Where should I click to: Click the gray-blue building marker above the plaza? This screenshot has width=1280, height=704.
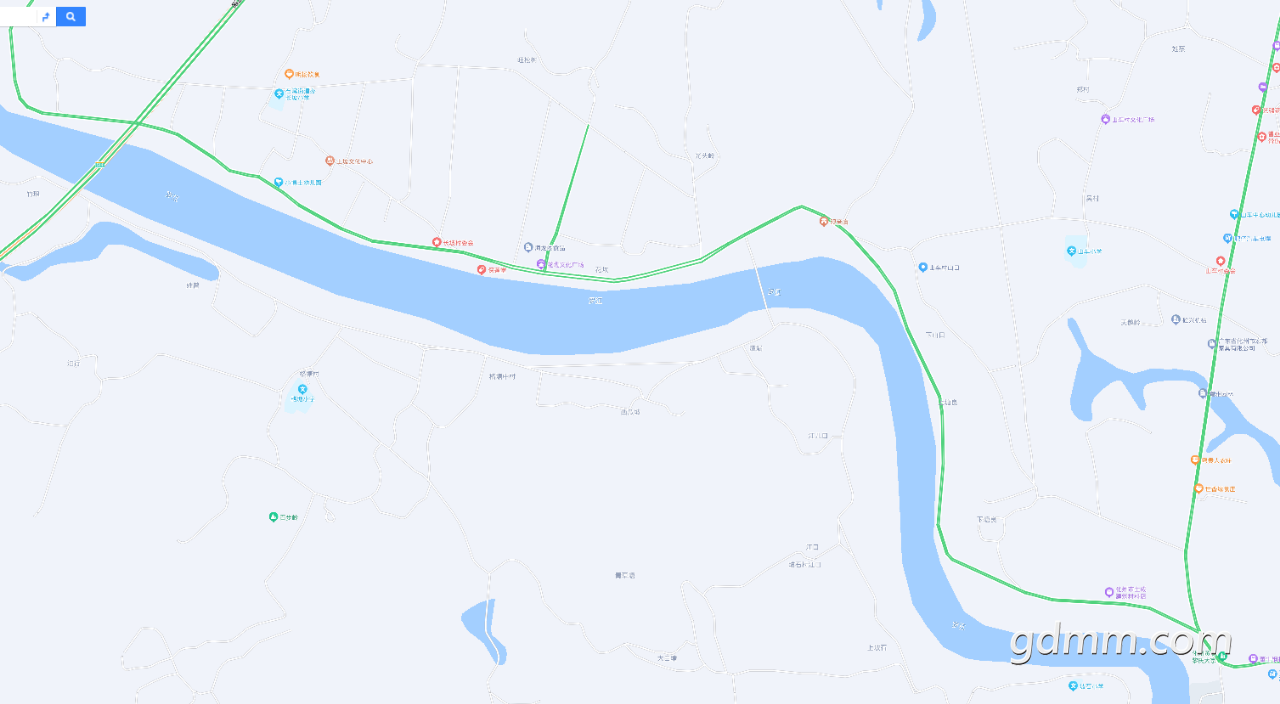point(528,247)
